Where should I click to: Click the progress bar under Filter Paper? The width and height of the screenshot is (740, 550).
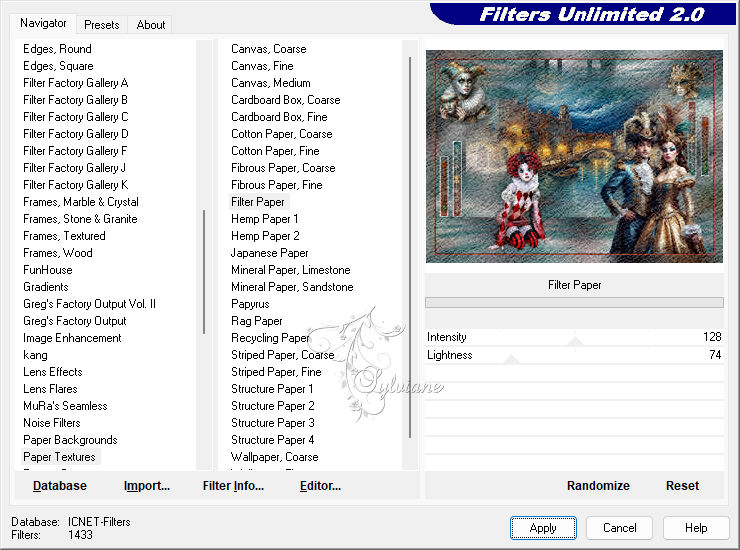coord(574,303)
